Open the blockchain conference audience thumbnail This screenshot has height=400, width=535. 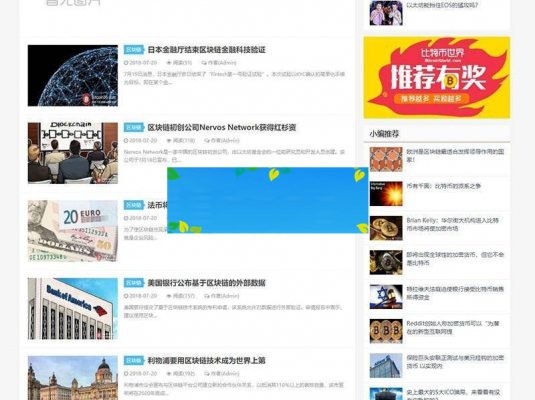[73, 153]
